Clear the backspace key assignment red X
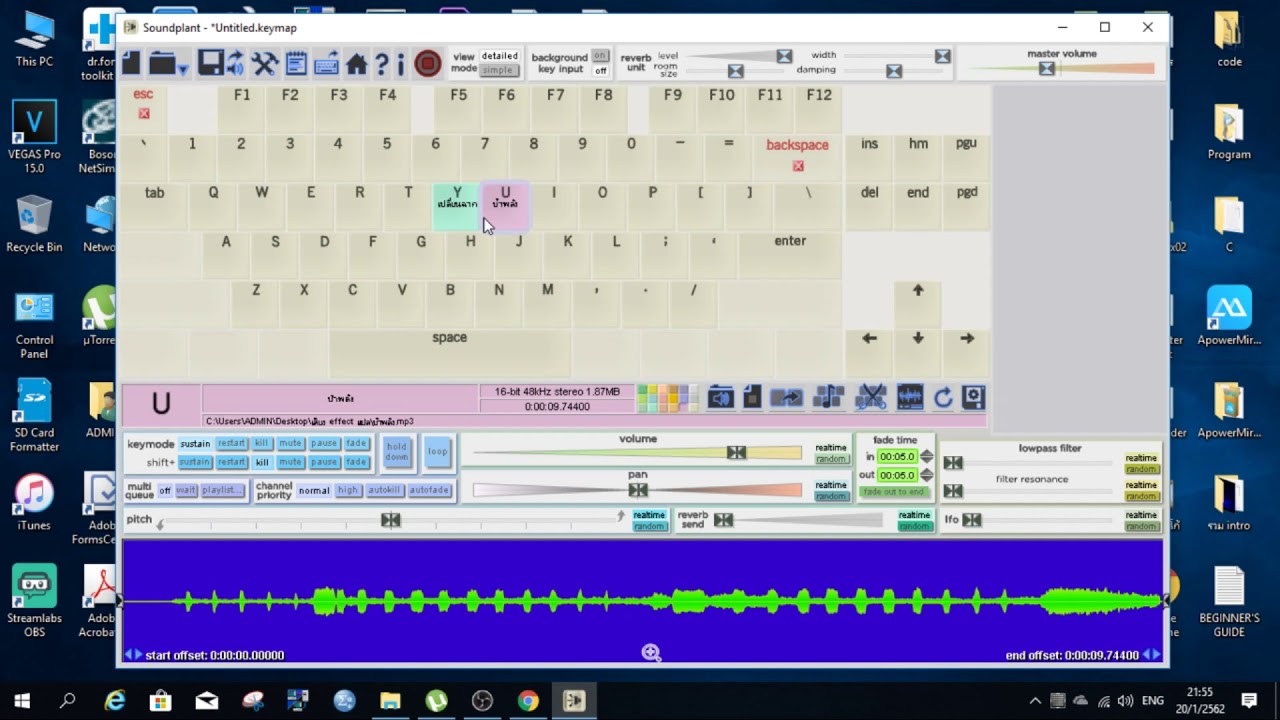Viewport: 1280px width, 720px height. (798, 166)
